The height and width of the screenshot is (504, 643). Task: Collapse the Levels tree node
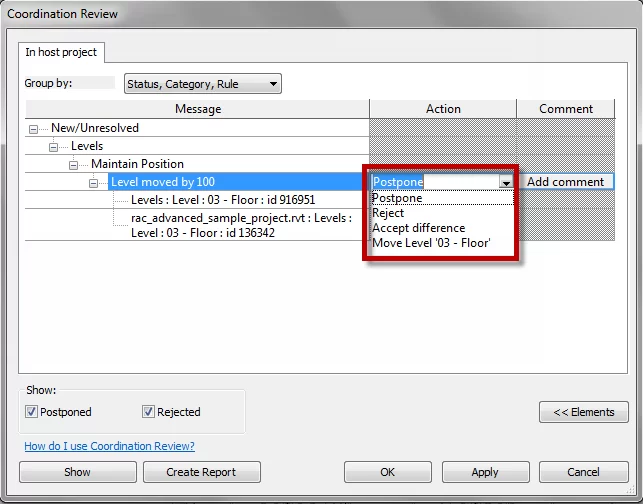pyautogui.click(x=54, y=146)
